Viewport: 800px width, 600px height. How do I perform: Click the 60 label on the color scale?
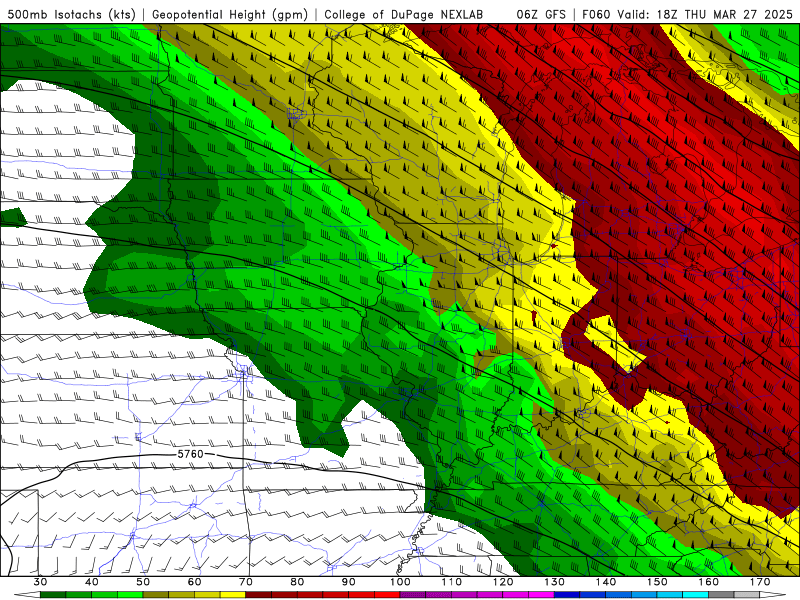pyautogui.click(x=194, y=582)
